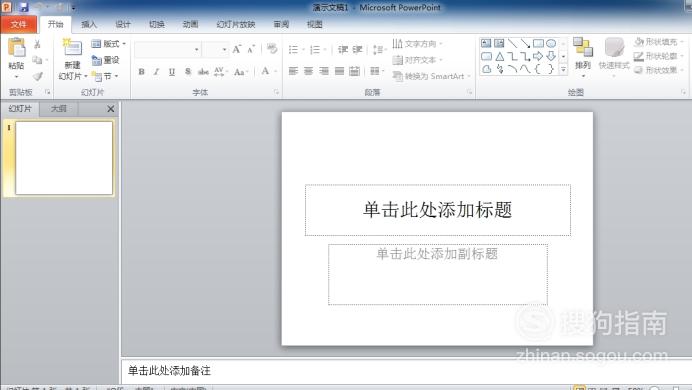This screenshot has height=390, width=692.
Task: Switch to the Transitions tab
Action: (x=157, y=25)
